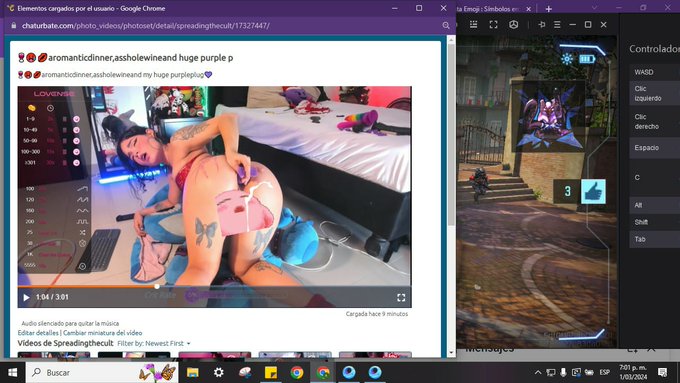680x383 pixels.
Task: Open File Explorer from the taskbar
Action: (193, 372)
